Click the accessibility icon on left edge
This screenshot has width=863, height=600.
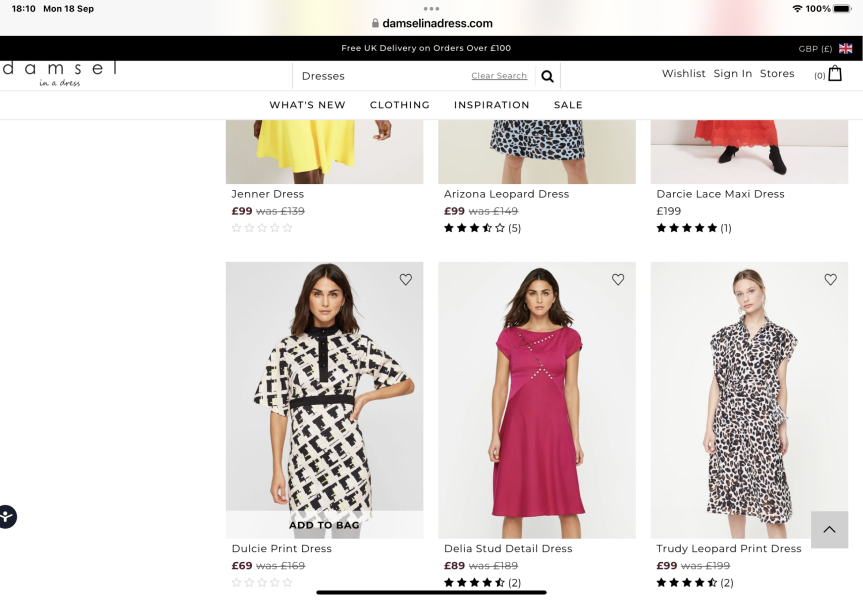[x=7, y=517]
